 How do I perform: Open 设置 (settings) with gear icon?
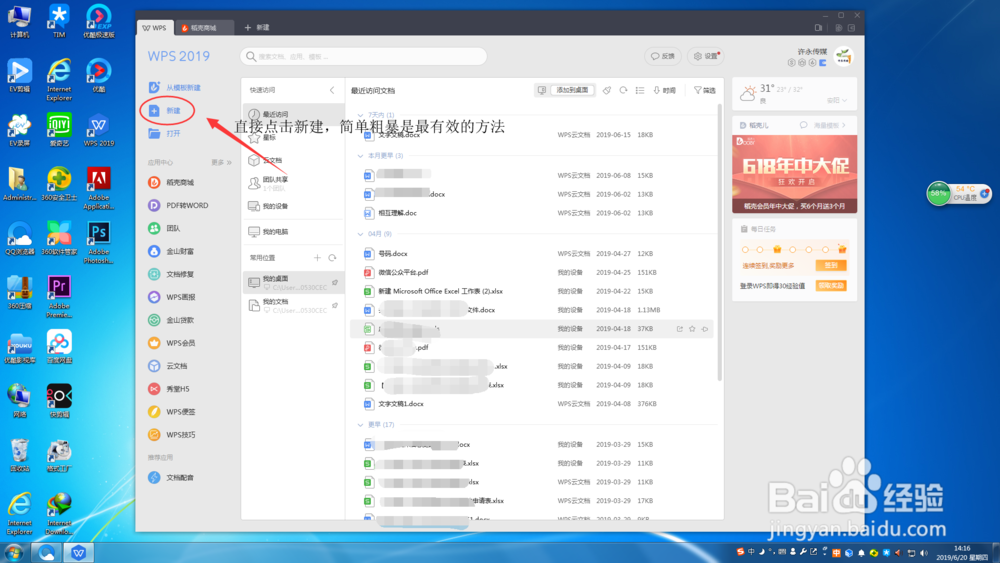coord(706,56)
